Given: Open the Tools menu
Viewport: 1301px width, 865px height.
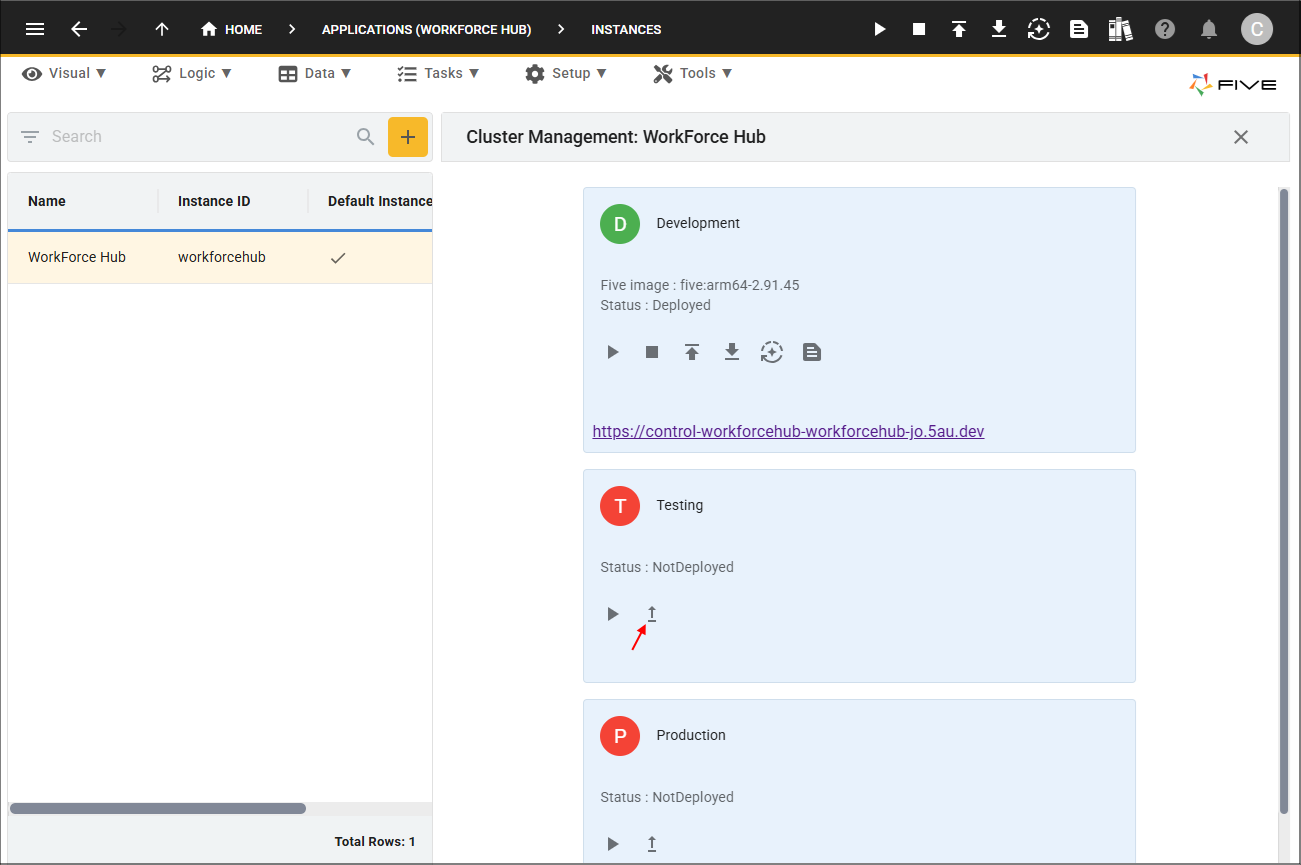Looking at the screenshot, I should [x=693, y=73].
